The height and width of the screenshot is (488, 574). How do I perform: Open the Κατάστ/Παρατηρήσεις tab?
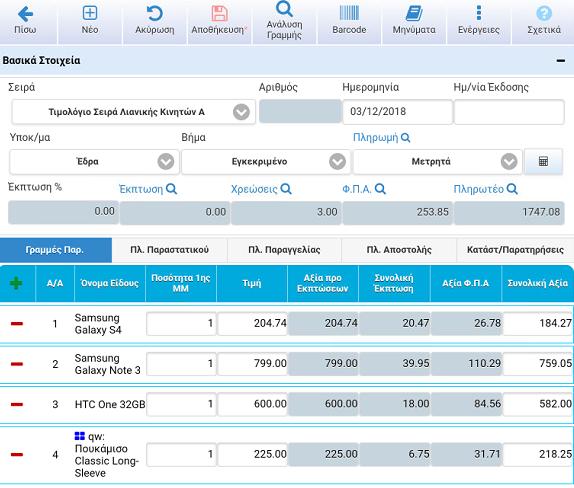click(515, 250)
